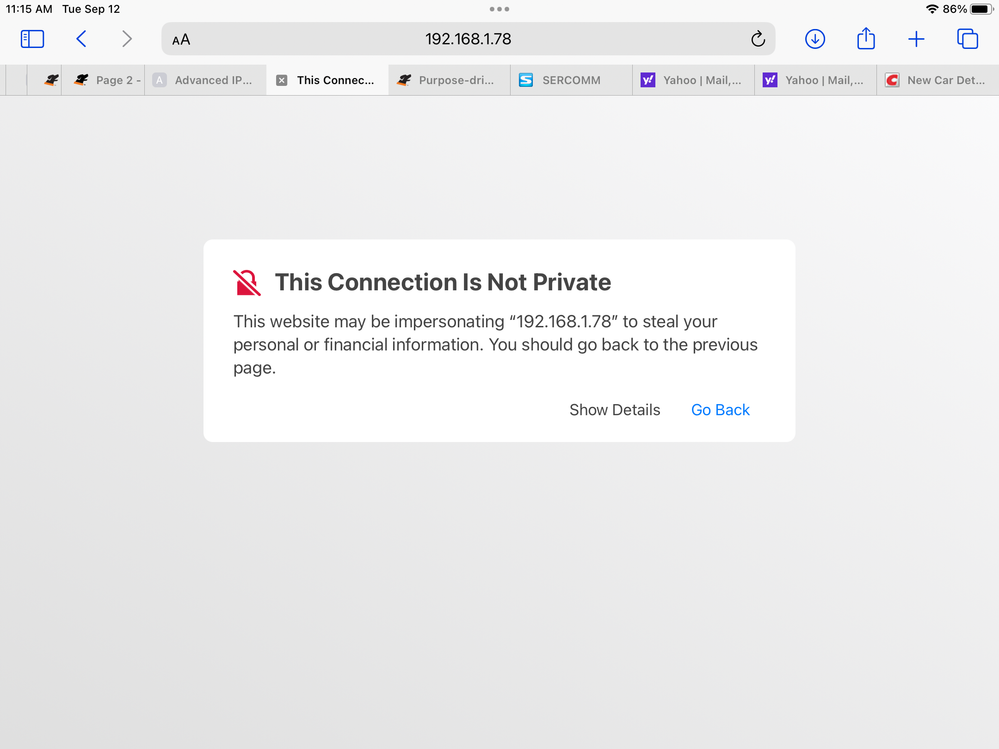Screen dimensions: 999x749
Task: Click the 192.168.1.78 address field
Action: pos(468,39)
